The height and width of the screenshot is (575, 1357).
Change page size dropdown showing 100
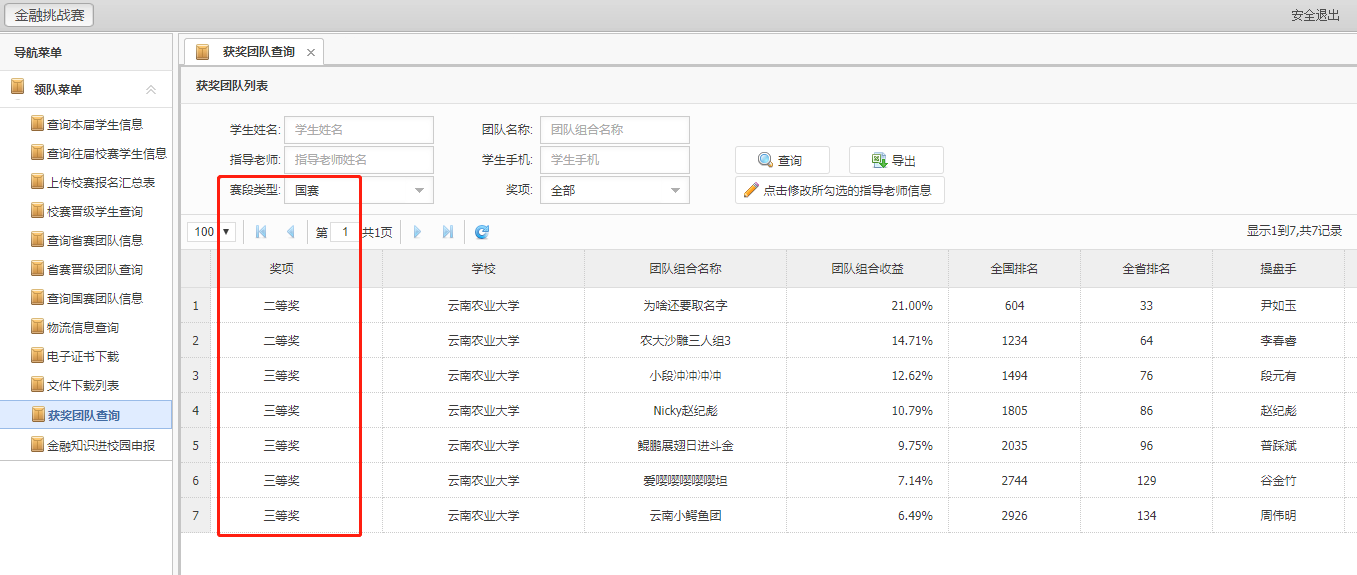point(212,232)
